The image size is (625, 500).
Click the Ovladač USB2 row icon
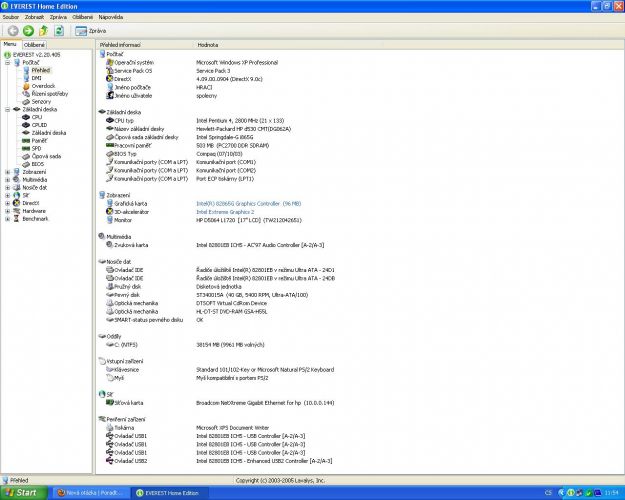click(110, 461)
